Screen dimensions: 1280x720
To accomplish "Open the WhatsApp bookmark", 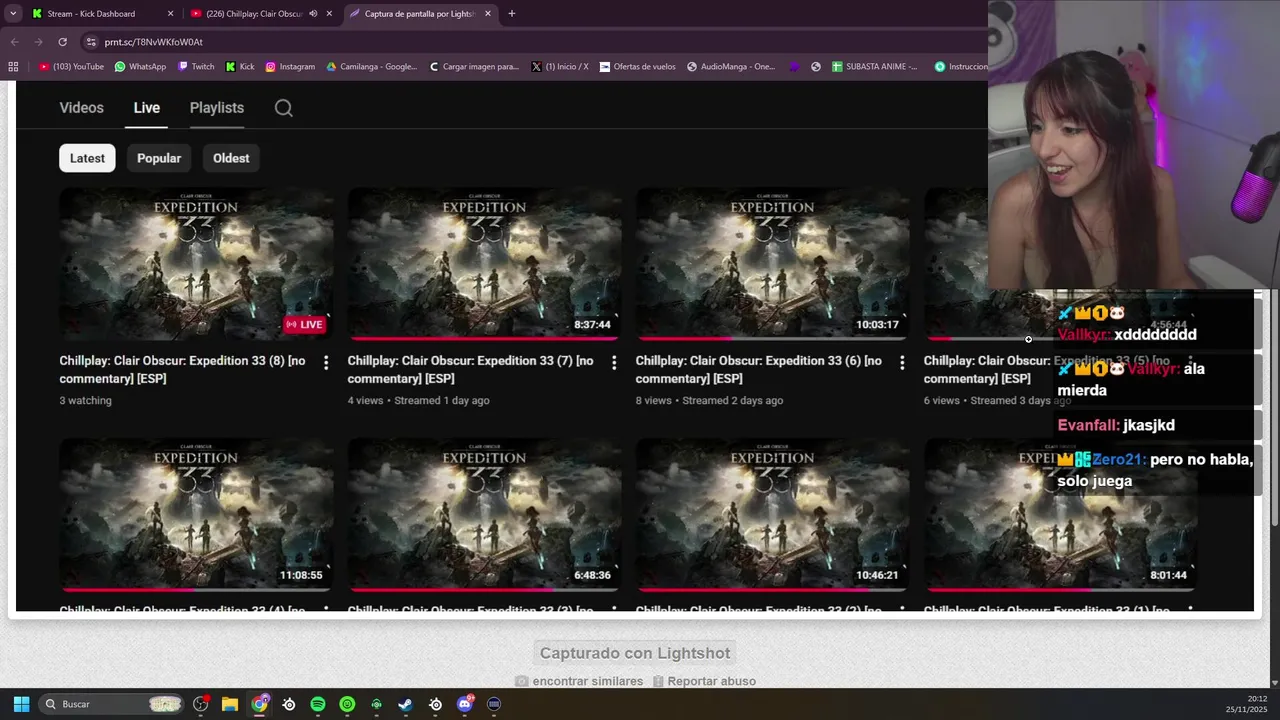I will 140,67.
